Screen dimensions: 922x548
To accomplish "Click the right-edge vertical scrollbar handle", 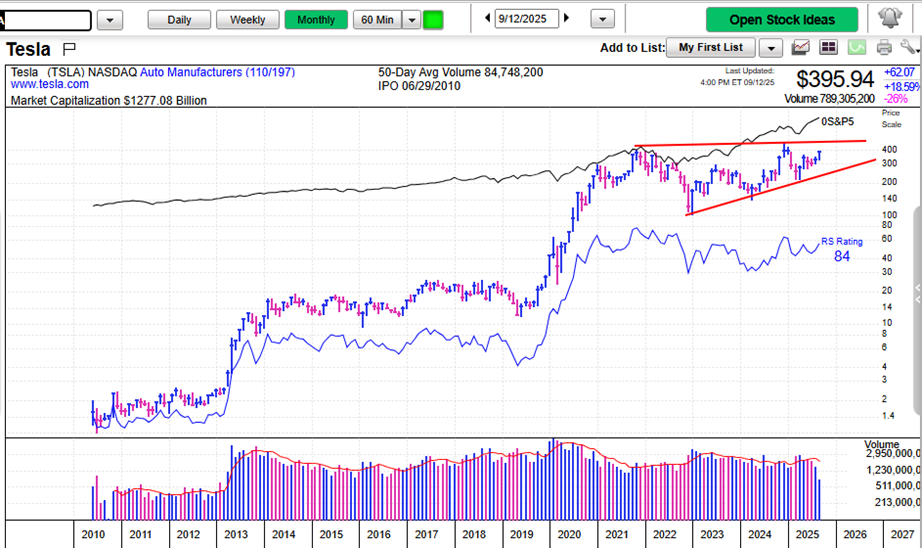I will click(x=917, y=311).
